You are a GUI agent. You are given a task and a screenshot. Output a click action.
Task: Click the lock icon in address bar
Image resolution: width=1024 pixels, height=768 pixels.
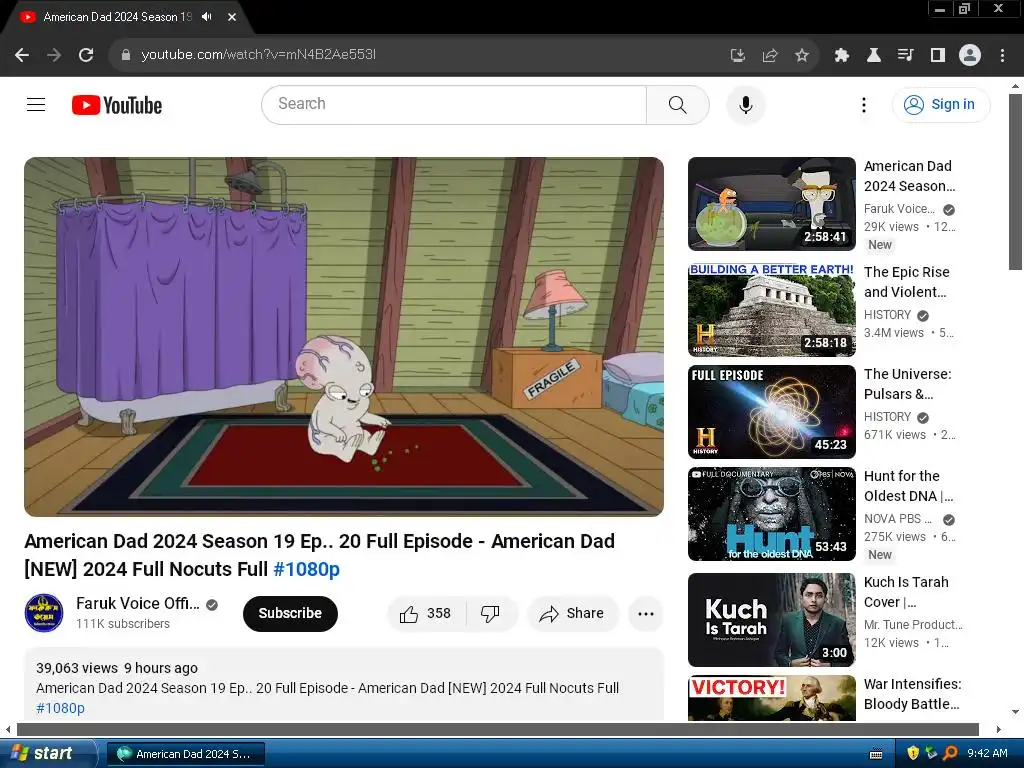pyautogui.click(x=126, y=55)
